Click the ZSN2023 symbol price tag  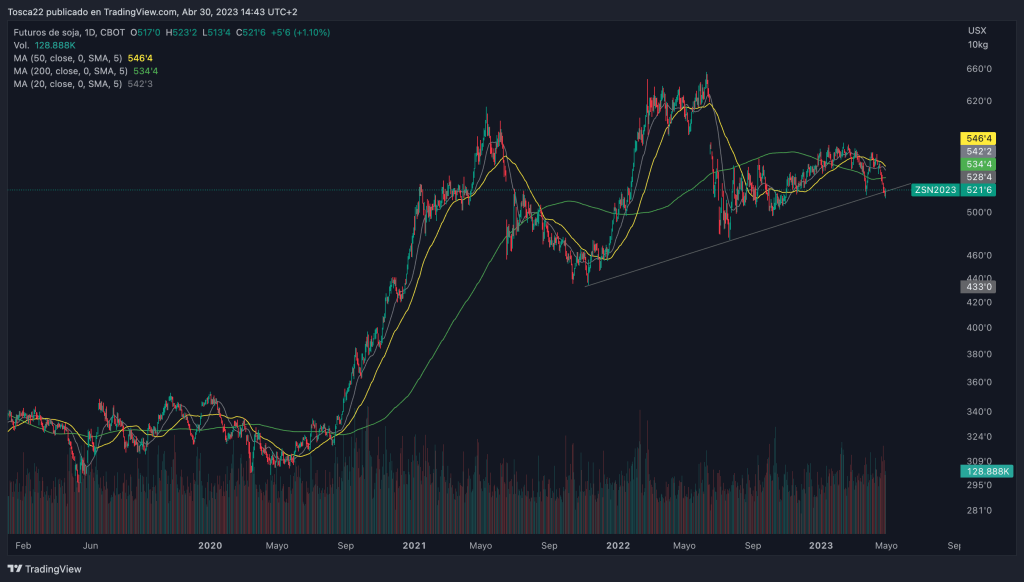(935, 190)
